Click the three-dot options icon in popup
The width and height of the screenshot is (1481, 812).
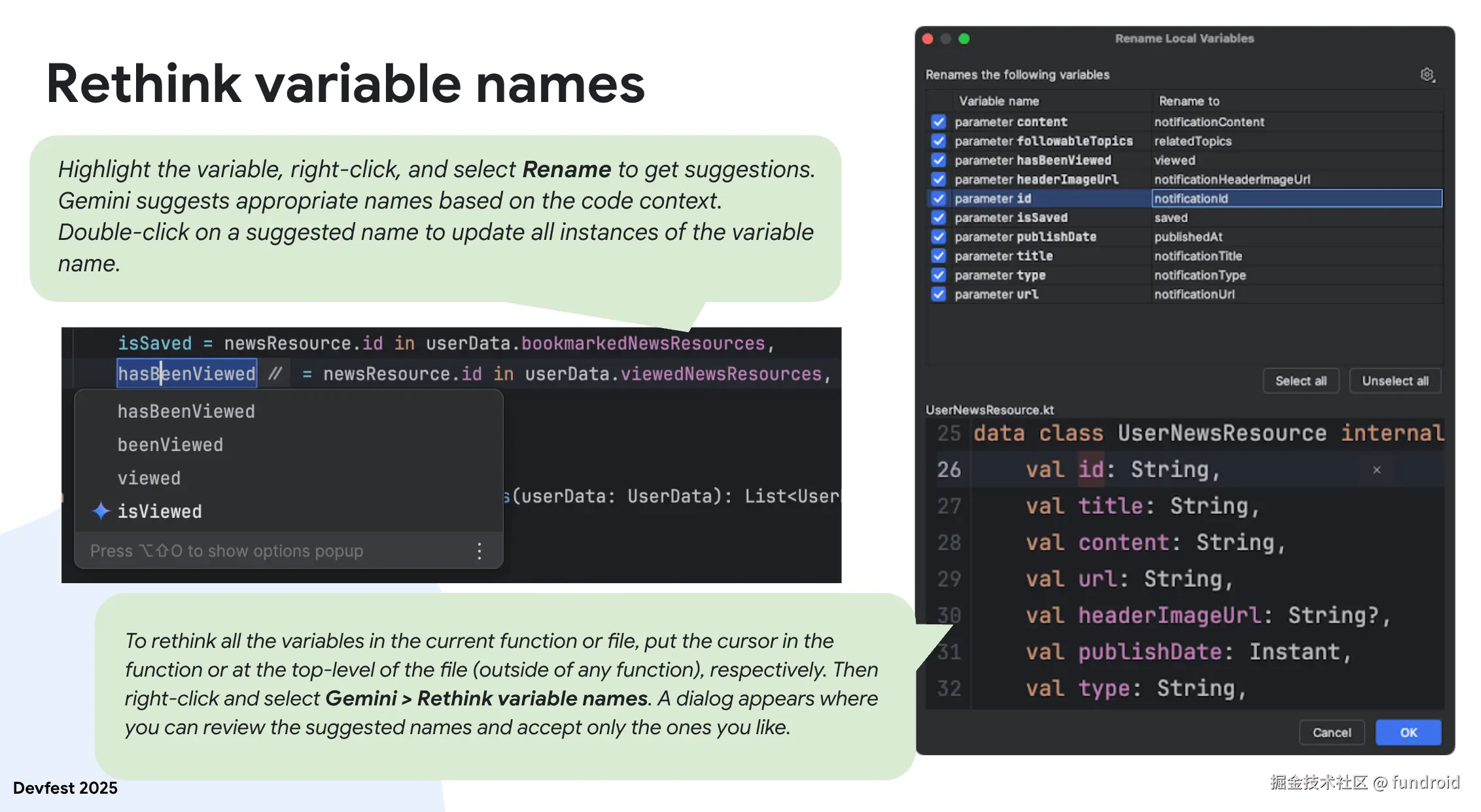pyautogui.click(x=479, y=551)
